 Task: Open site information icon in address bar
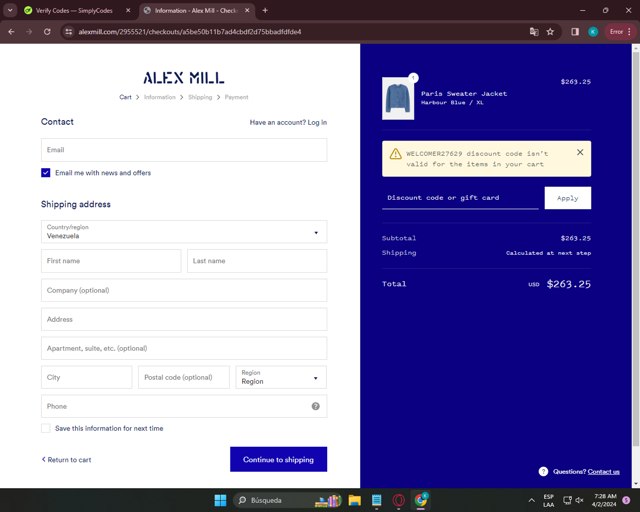point(69,31)
